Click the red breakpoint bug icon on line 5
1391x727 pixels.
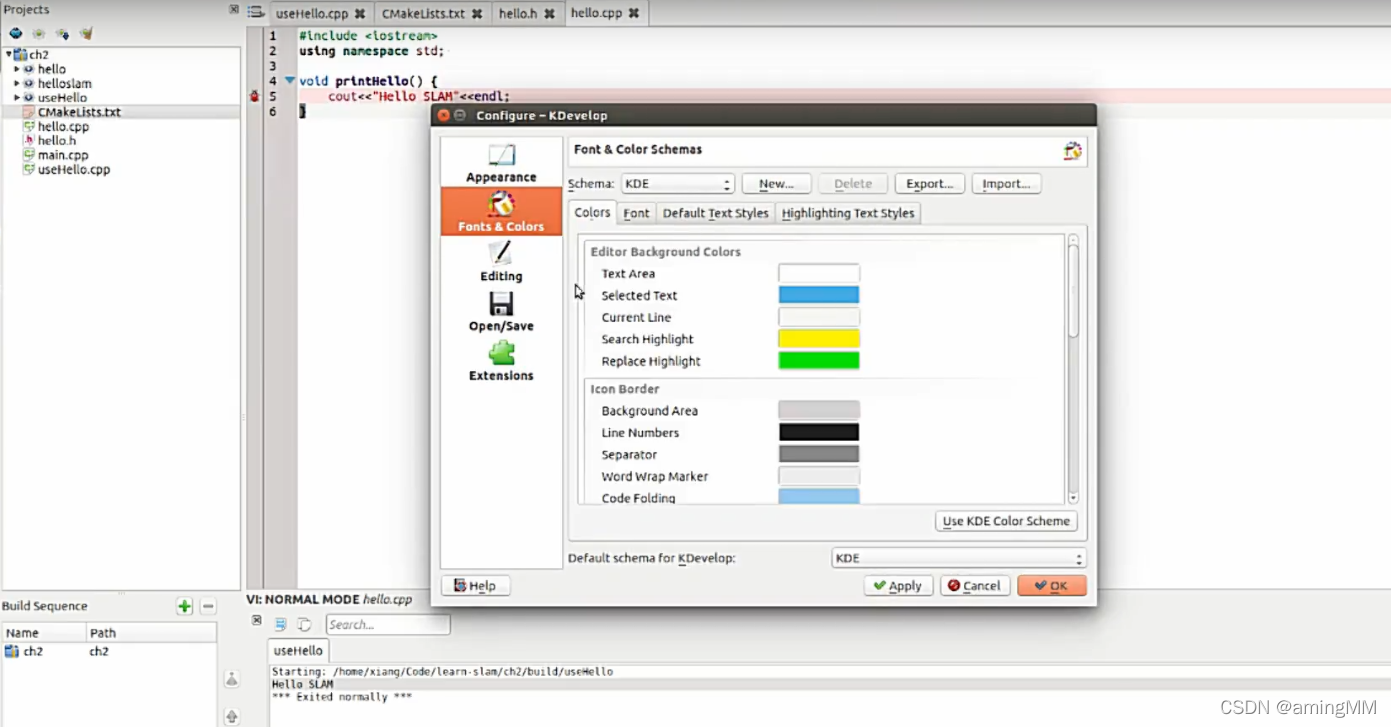[255, 97]
